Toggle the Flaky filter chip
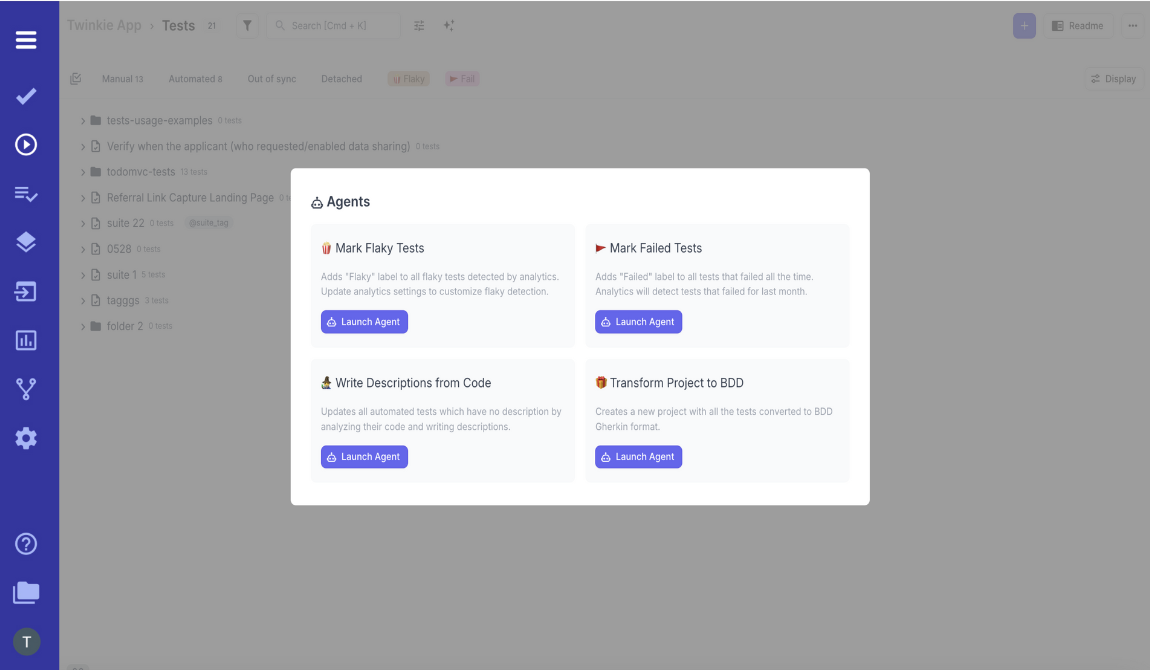Image resolution: width=1150 pixels, height=670 pixels. pos(408,78)
